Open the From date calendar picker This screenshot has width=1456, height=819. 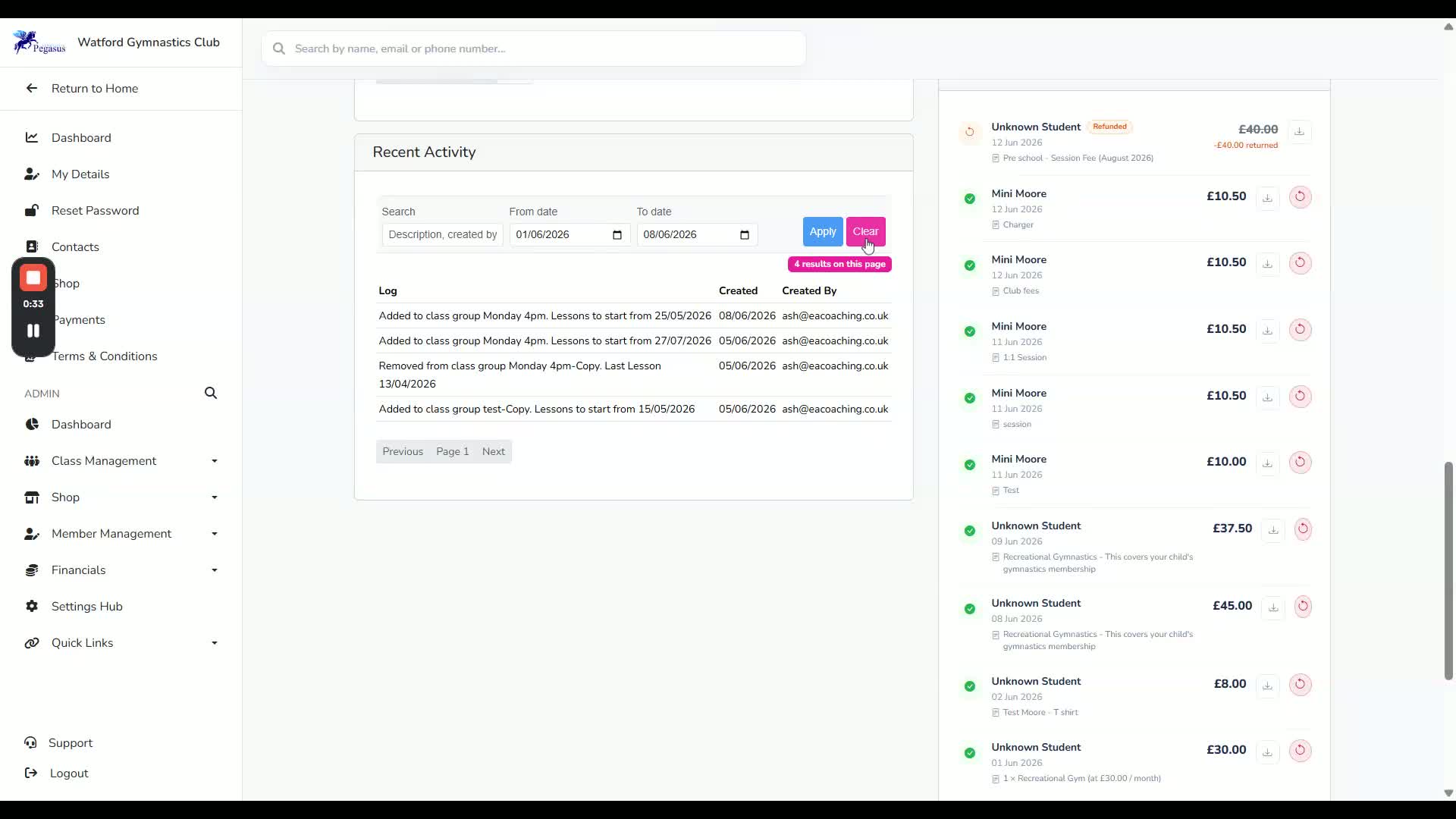point(617,235)
